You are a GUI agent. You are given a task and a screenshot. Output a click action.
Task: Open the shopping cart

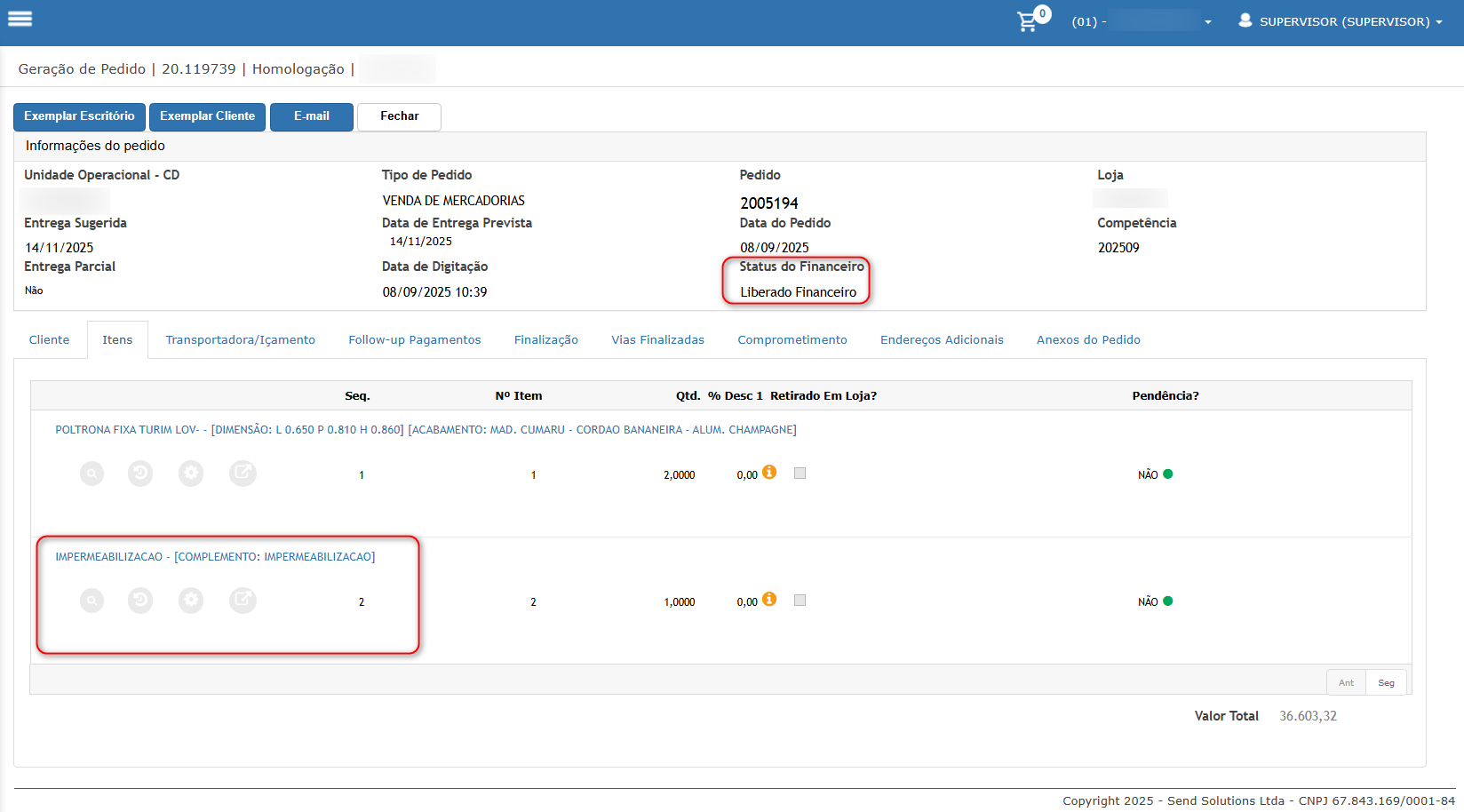click(1028, 21)
